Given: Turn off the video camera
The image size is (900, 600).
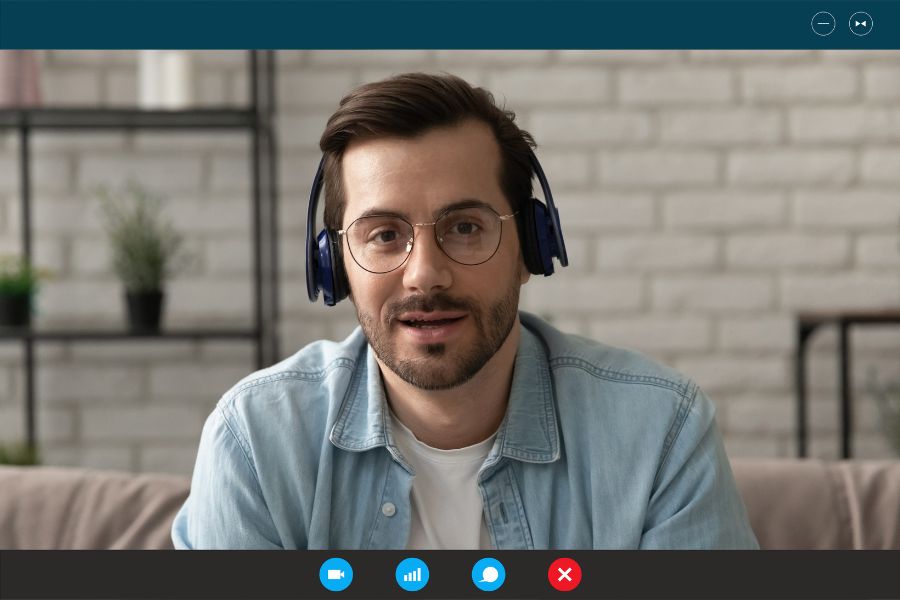Looking at the screenshot, I should pos(336,574).
